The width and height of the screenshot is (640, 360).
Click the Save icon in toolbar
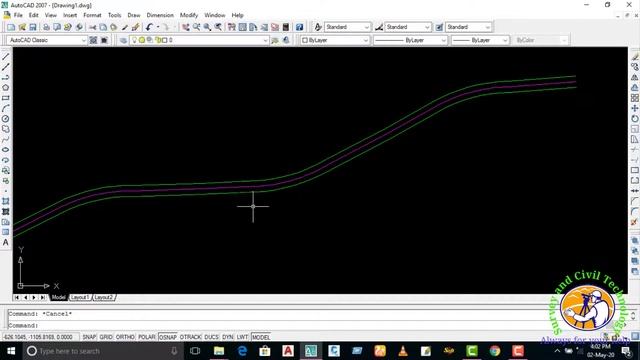point(33,27)
